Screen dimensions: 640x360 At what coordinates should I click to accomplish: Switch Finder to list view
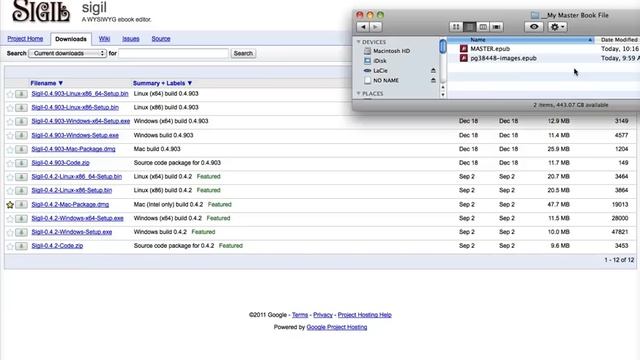pyautogui.click(x=469, y=27)
